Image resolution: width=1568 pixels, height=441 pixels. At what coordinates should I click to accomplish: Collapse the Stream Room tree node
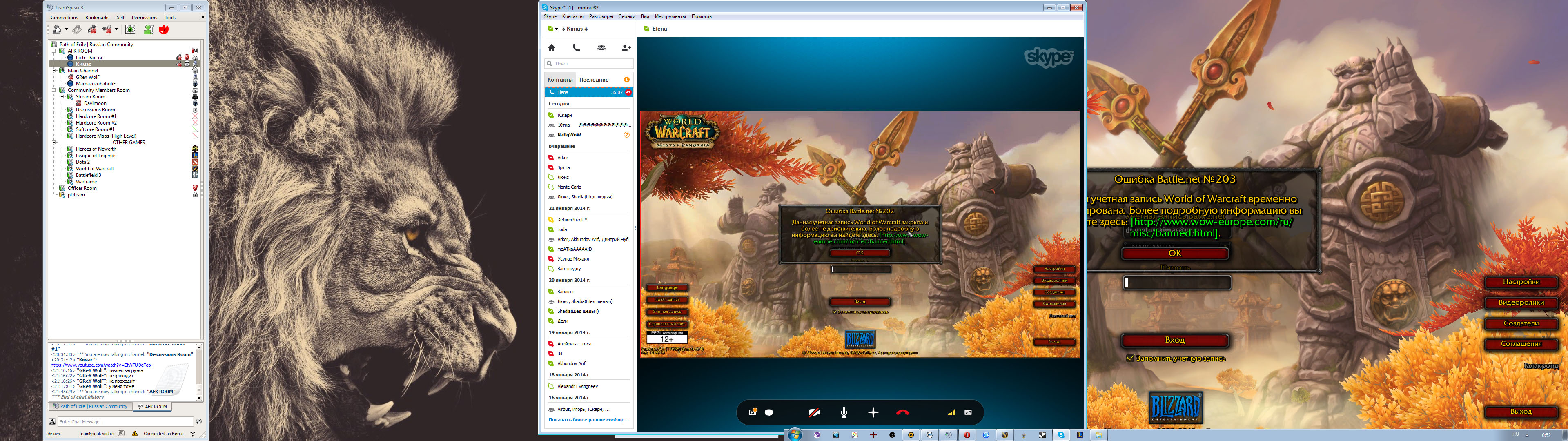coord(62,97)
